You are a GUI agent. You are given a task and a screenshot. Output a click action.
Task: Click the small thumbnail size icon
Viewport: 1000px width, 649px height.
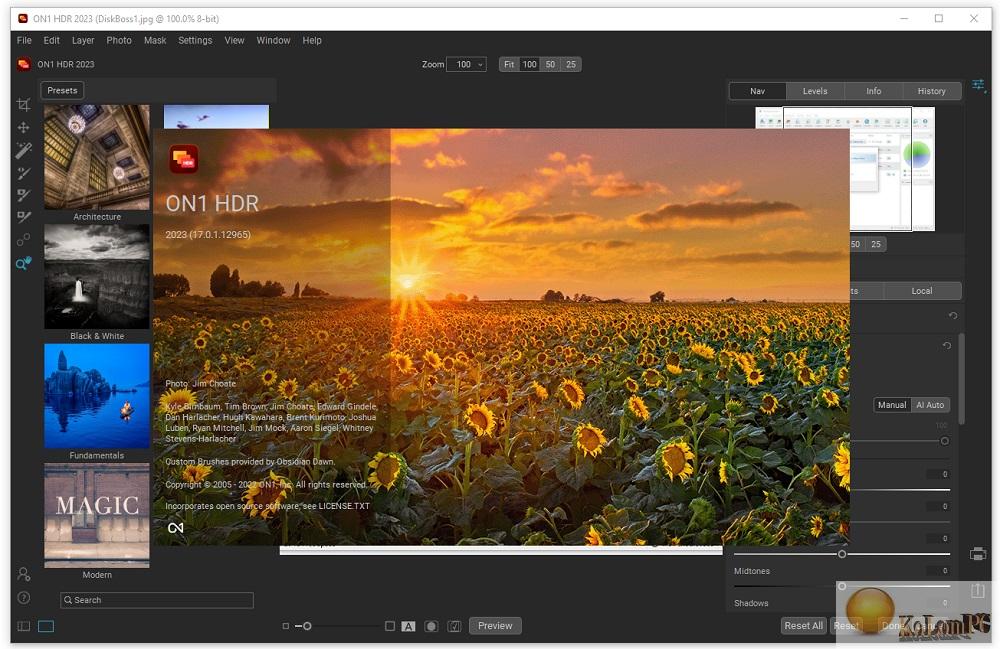(x=286, y=626)
